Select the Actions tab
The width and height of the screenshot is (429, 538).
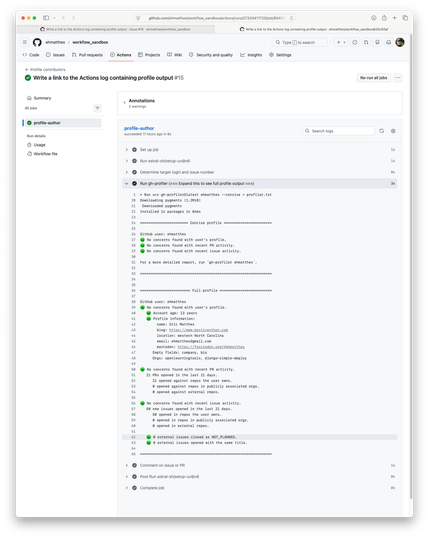pos(120,55)
